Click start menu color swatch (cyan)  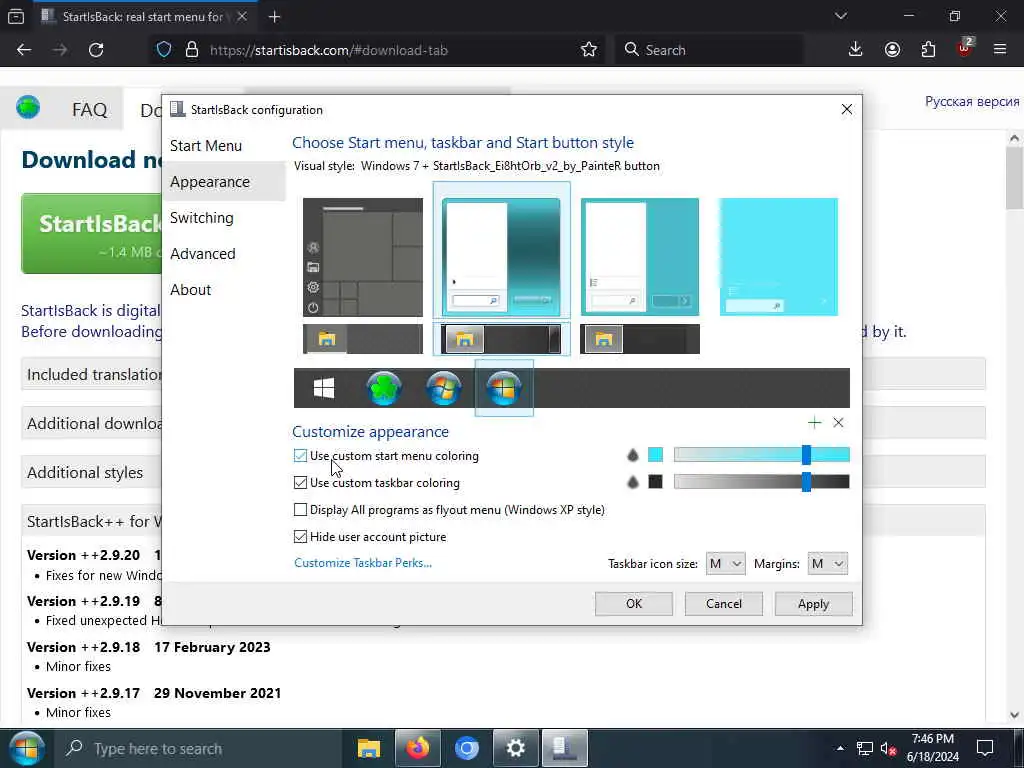[656, 455]
